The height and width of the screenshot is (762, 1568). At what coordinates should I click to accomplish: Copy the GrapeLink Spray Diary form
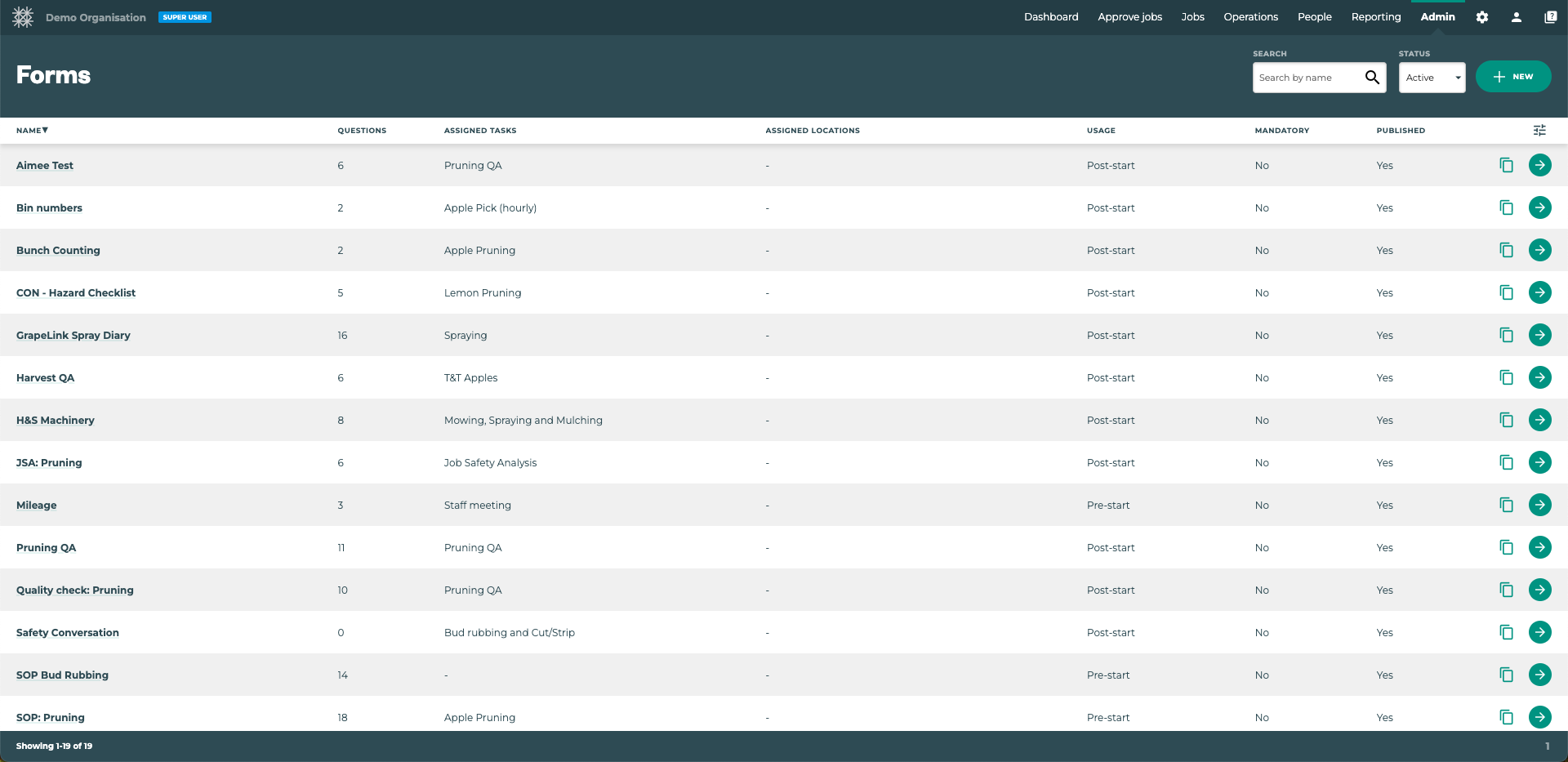pyautogui.click(x=1506, y=336)
